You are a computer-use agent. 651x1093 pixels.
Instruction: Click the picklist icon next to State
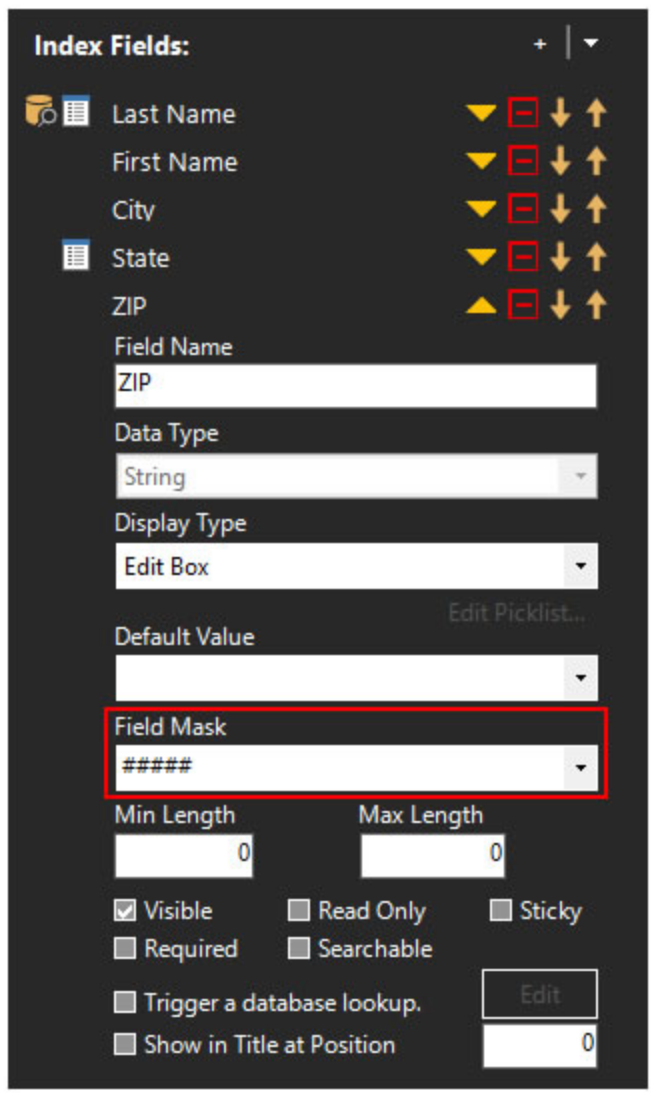click(76, 255)
